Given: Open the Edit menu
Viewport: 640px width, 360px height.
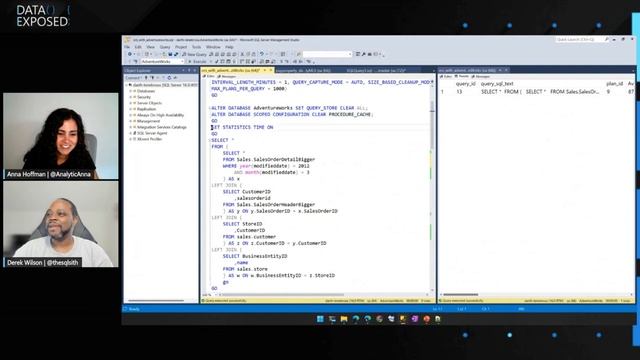Looking at the screenshot, I should click(x=138, y=47).
